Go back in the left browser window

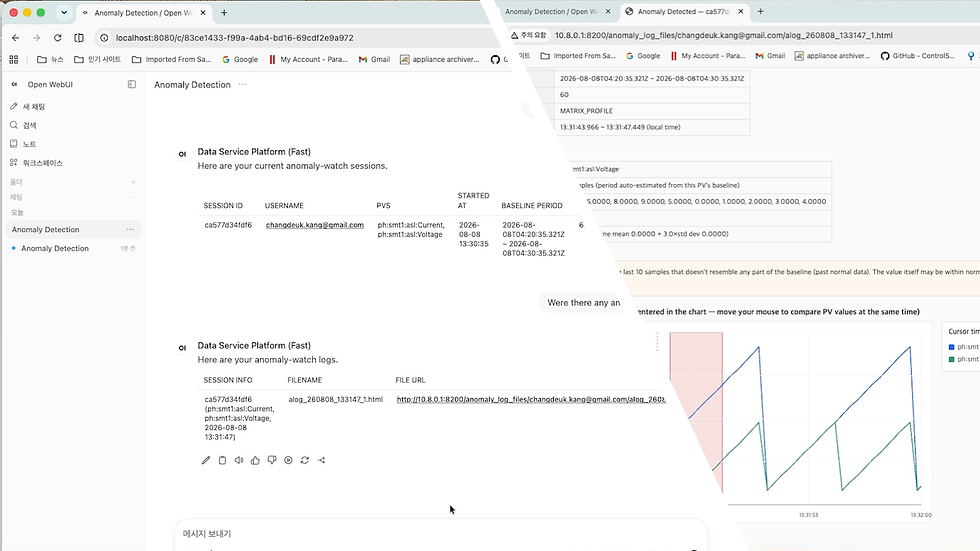coord(16,37)
